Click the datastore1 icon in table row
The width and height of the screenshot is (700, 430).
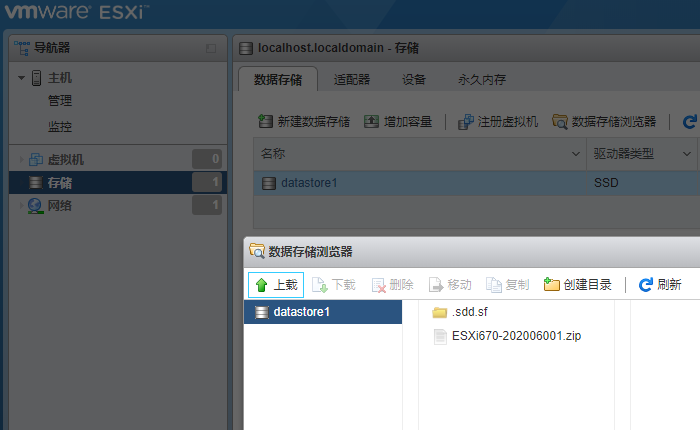point(269,183)
